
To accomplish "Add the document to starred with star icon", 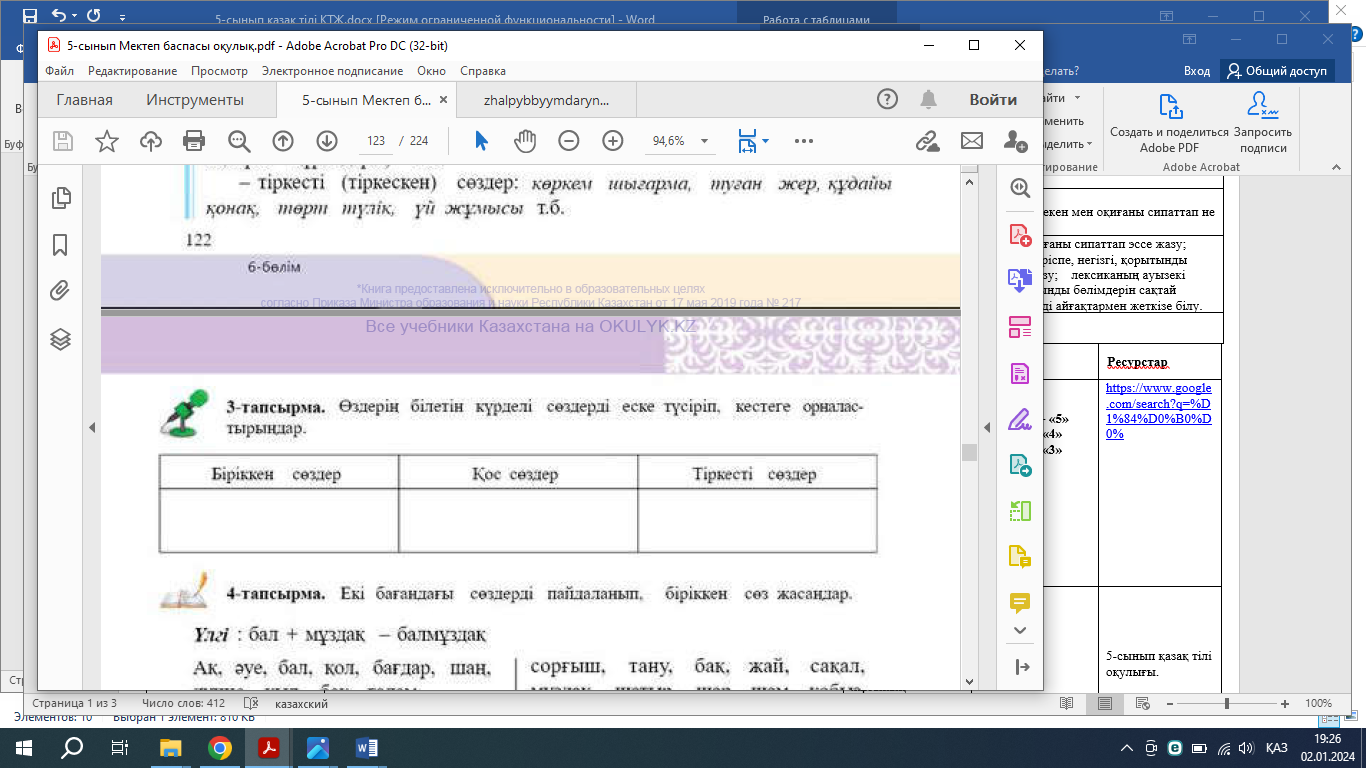I will tap(107, 141).
